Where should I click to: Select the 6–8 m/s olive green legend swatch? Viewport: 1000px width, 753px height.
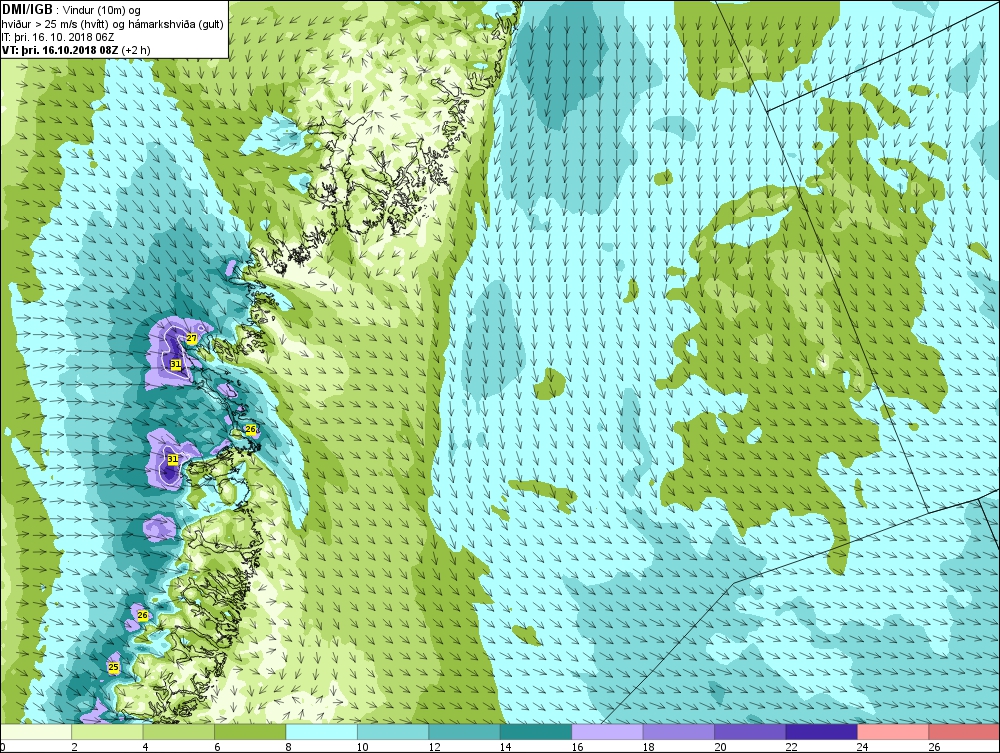[250, 732]
